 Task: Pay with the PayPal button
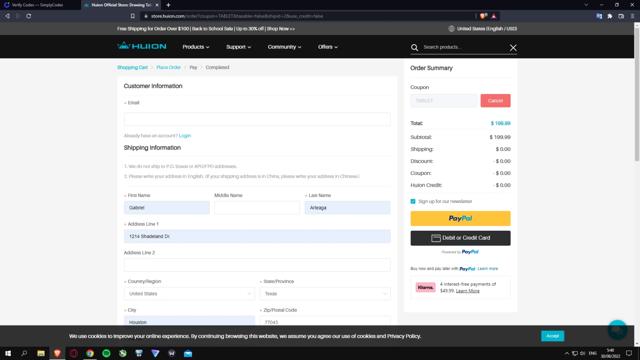pyautogui.click(x=460, y=218)
